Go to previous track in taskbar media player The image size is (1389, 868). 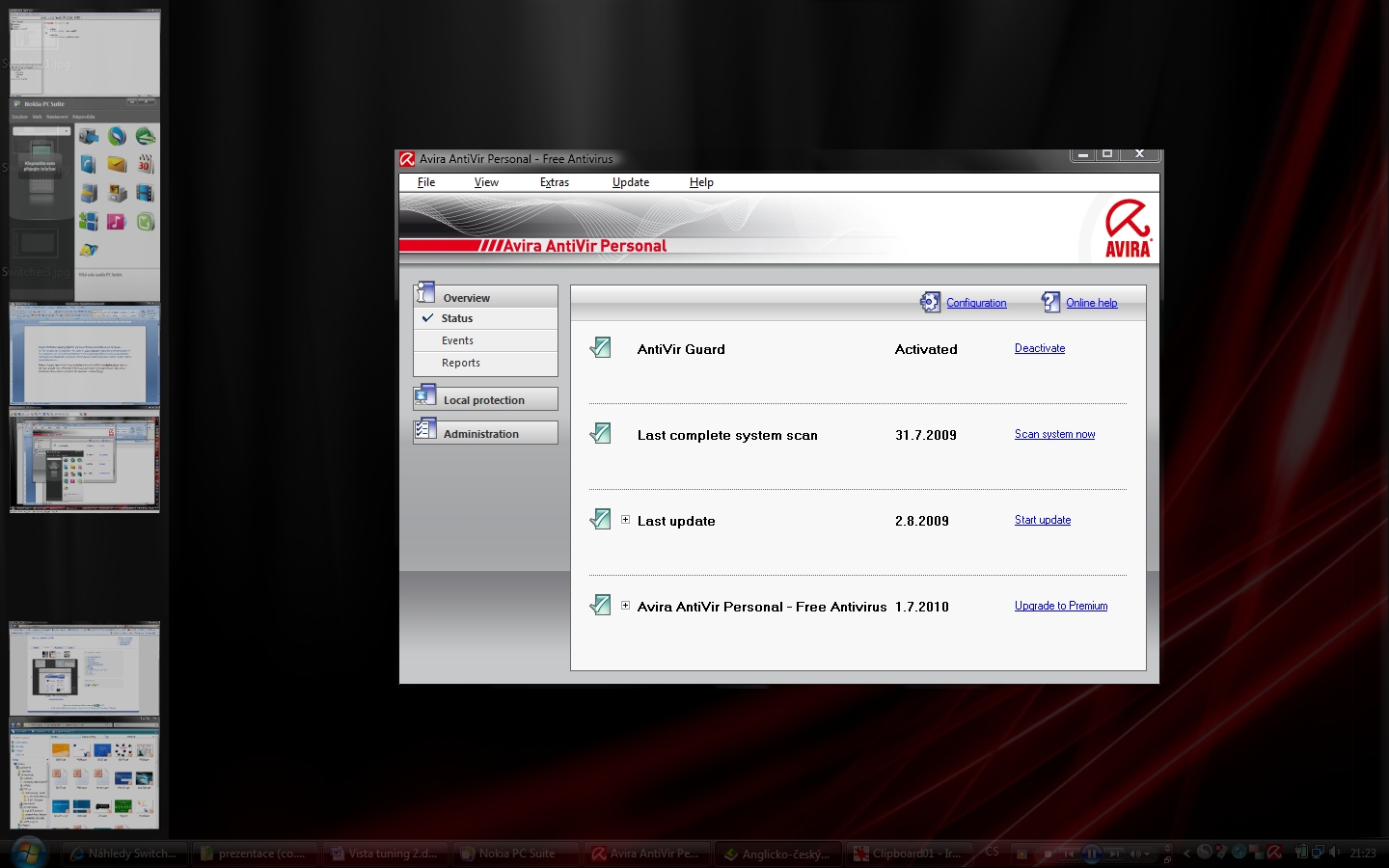(1069, 854)
